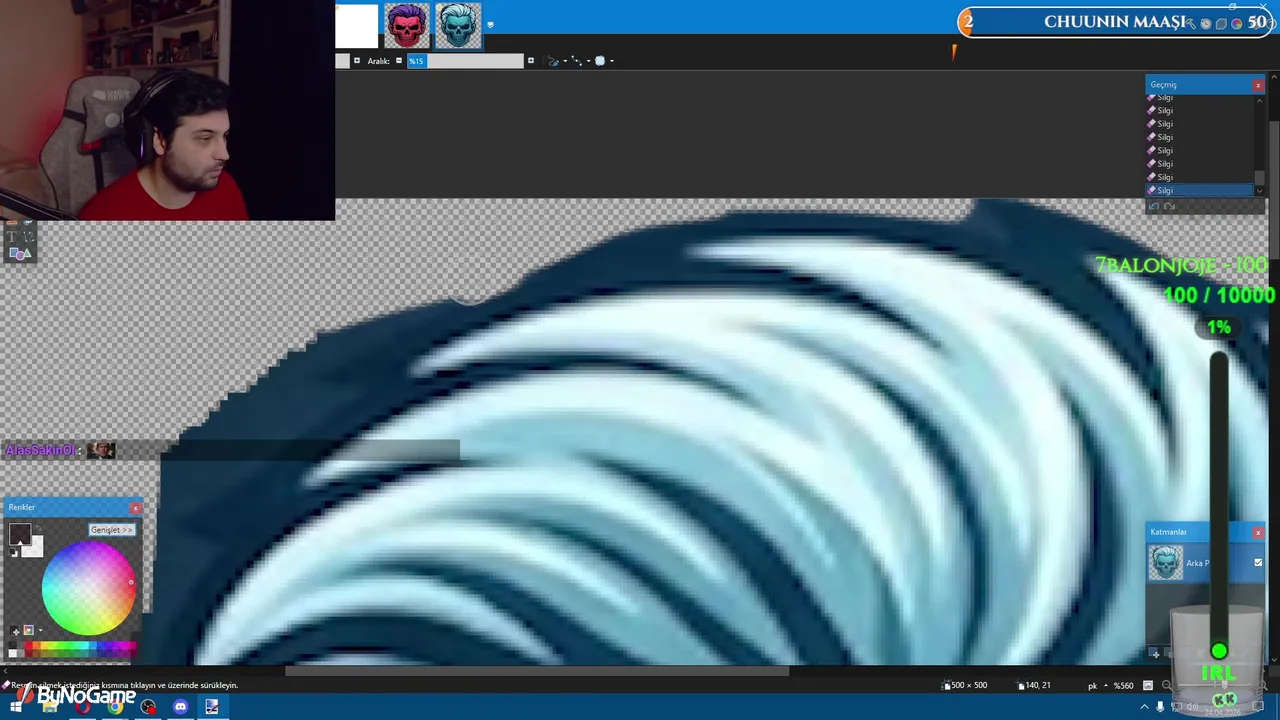The width and height of the screenshot is (1280, 720).
Task: Open the image list dropdown arrow
Action: [x=490, y=24]
